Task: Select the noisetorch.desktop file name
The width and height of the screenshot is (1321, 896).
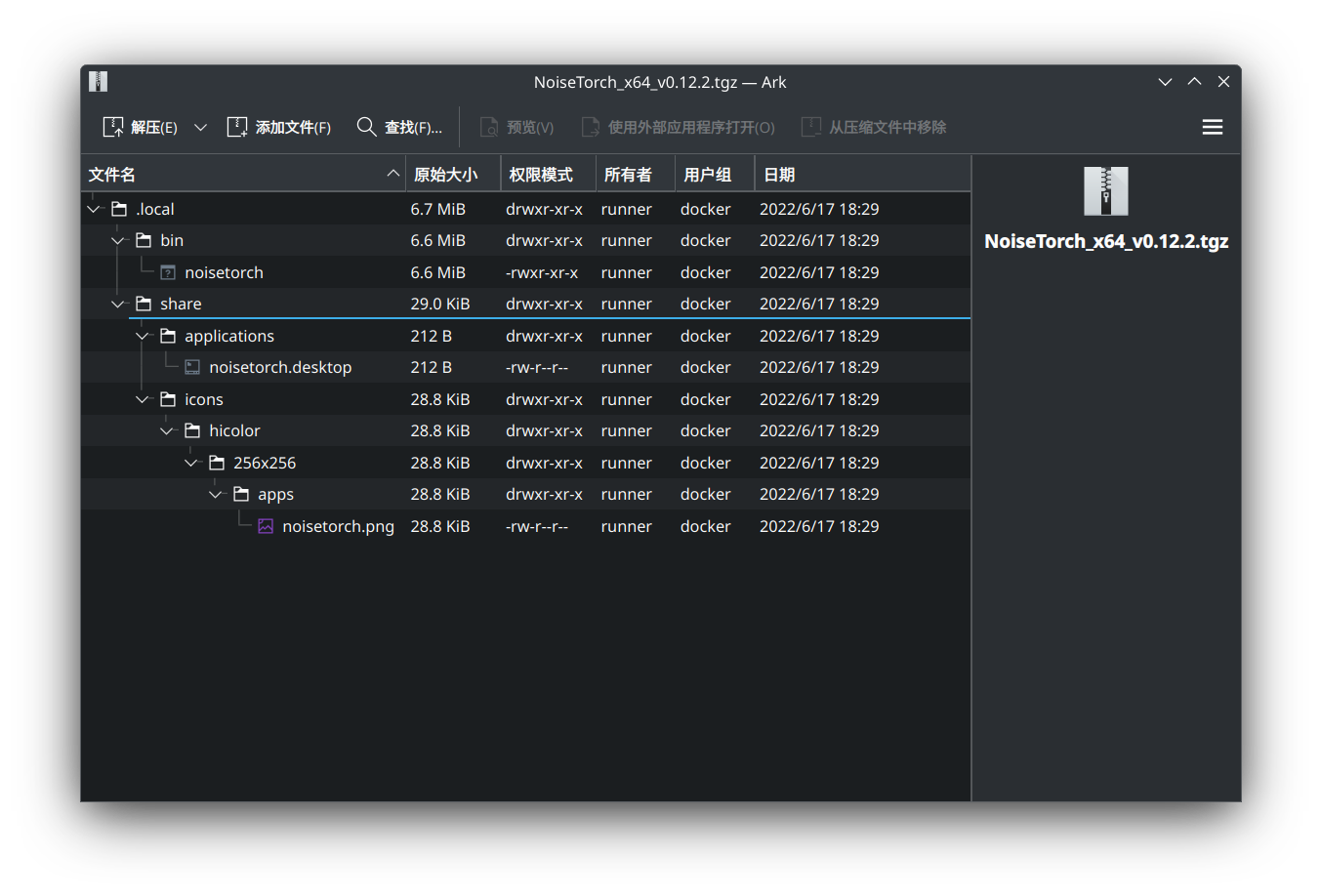Action: [280, 367]
